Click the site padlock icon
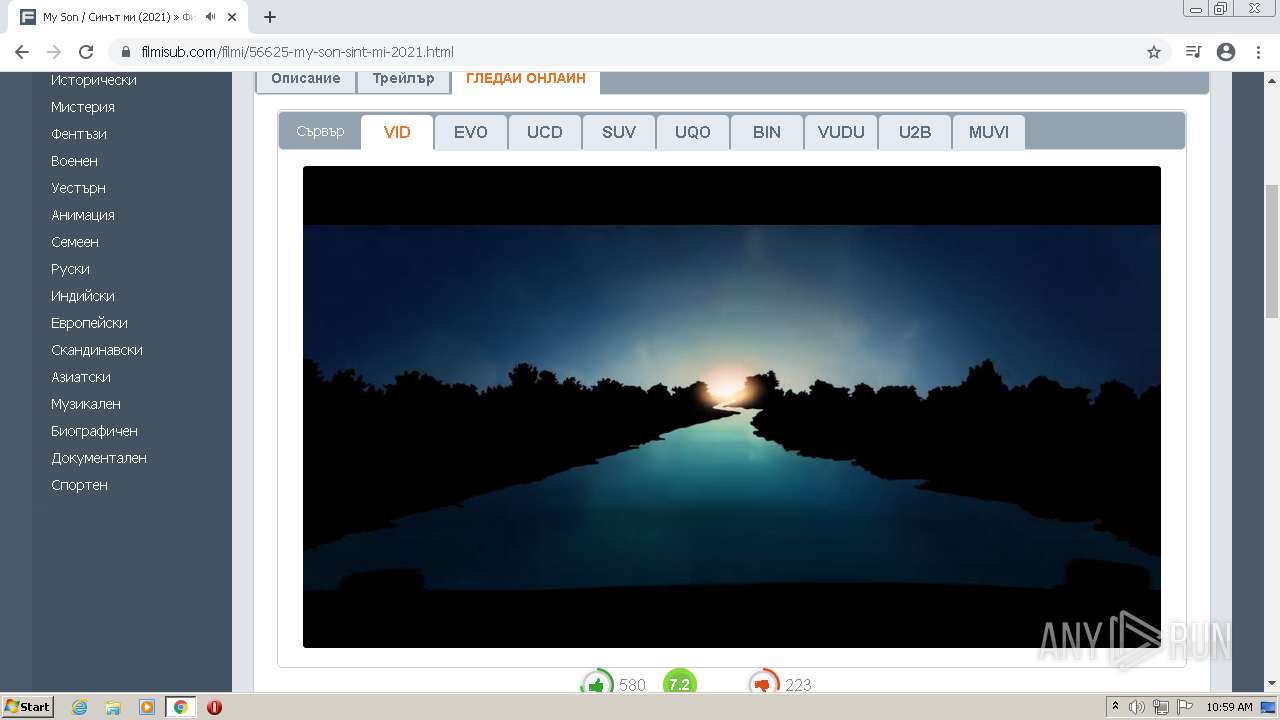Screen dimensions: 1280x720 126,52
